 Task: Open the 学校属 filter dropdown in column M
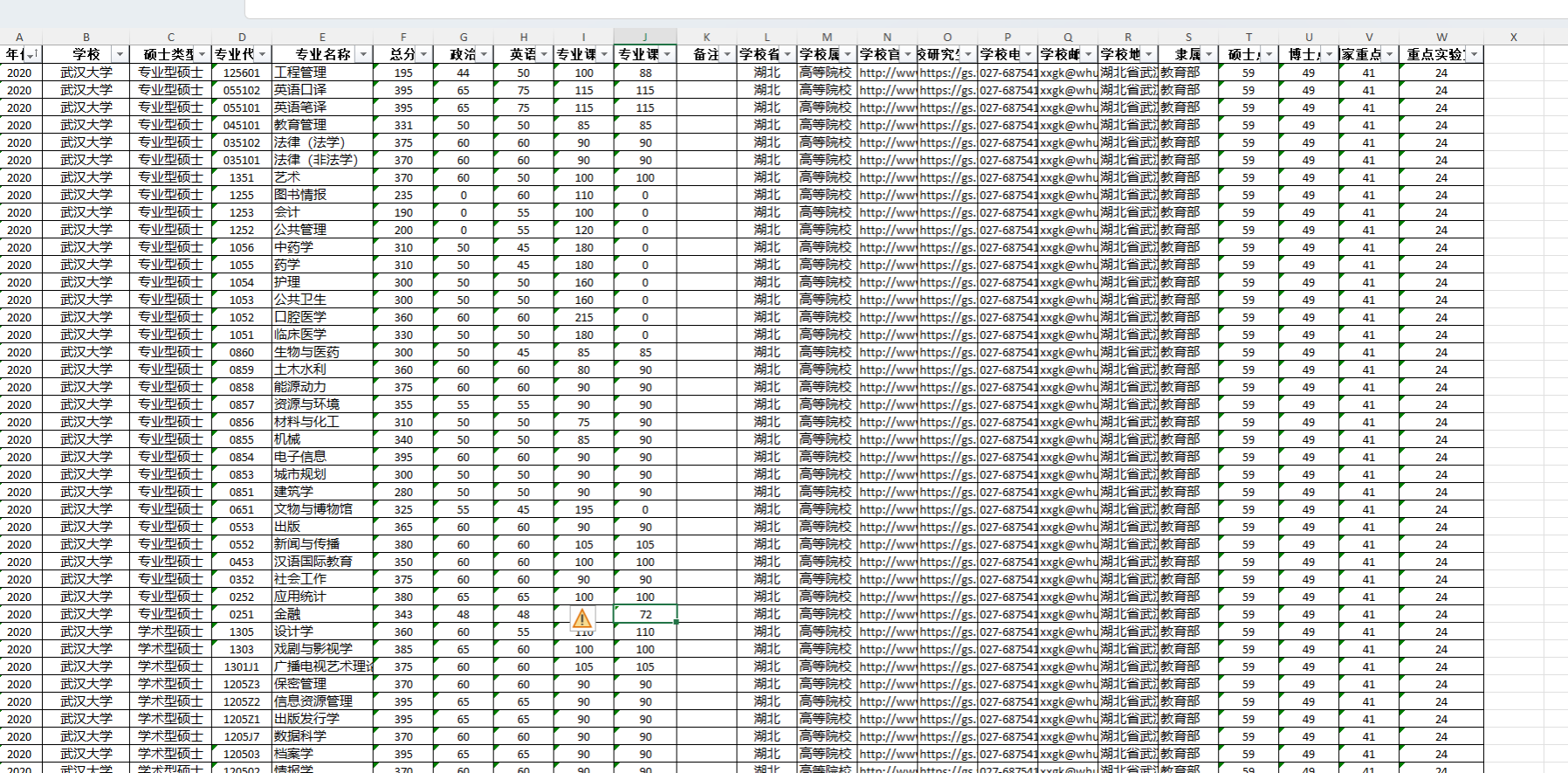tap(848, 54)
